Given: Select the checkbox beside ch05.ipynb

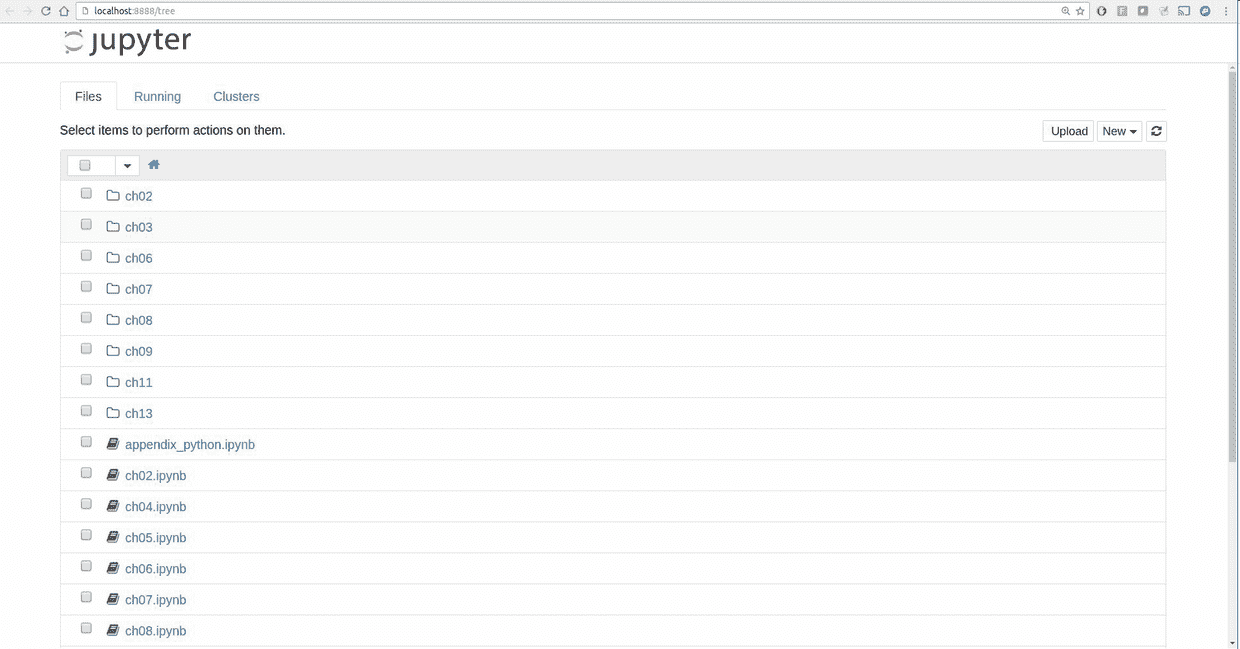Looking at the screenshot, I should coord(85,534).
